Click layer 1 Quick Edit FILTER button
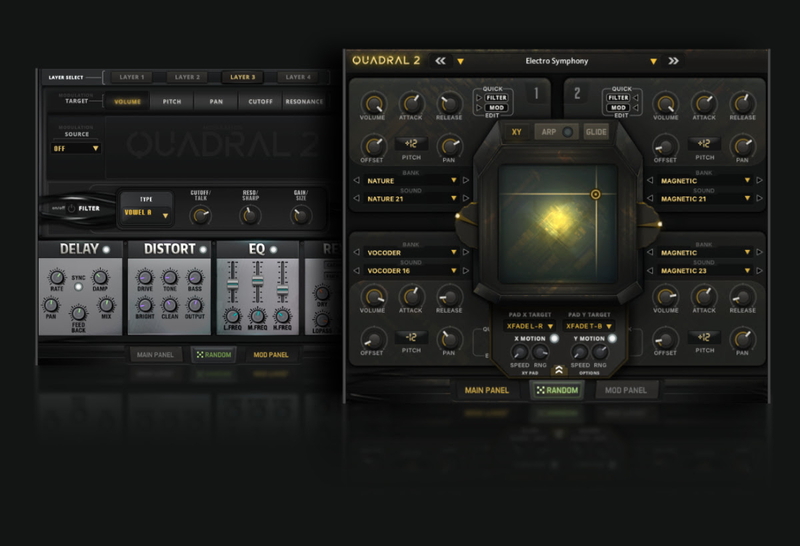800x546 pixels. pyautogui.click(x=496, y=97)
